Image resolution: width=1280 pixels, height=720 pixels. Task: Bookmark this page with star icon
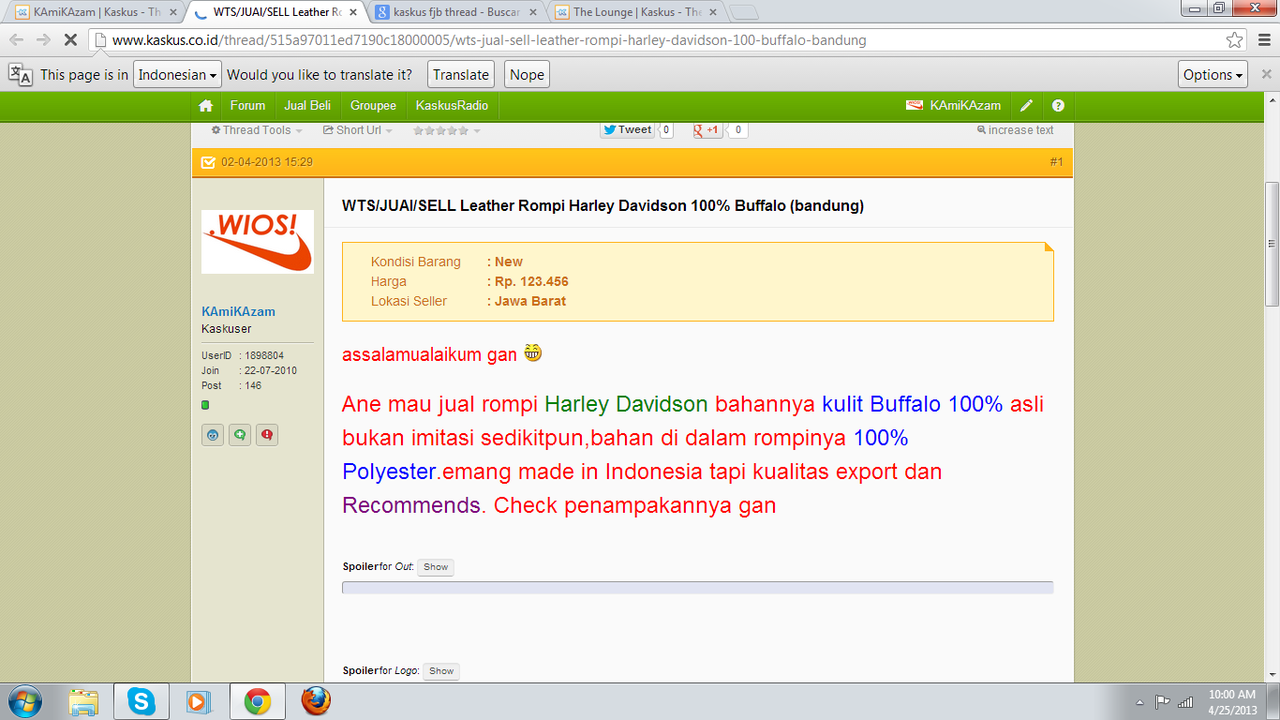(x=1235, y=41)
